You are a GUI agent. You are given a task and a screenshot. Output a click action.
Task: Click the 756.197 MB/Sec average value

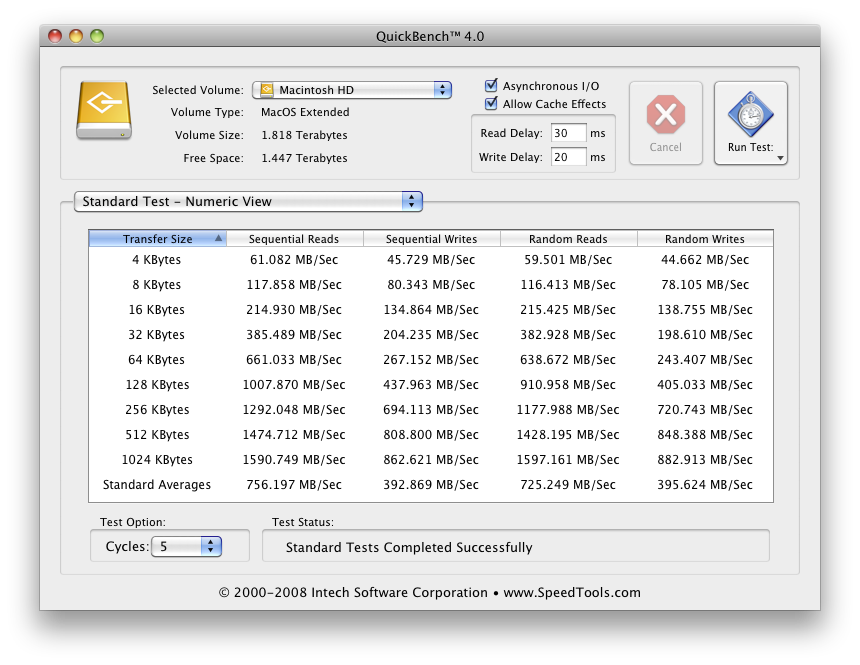click(x=294, y=485)
